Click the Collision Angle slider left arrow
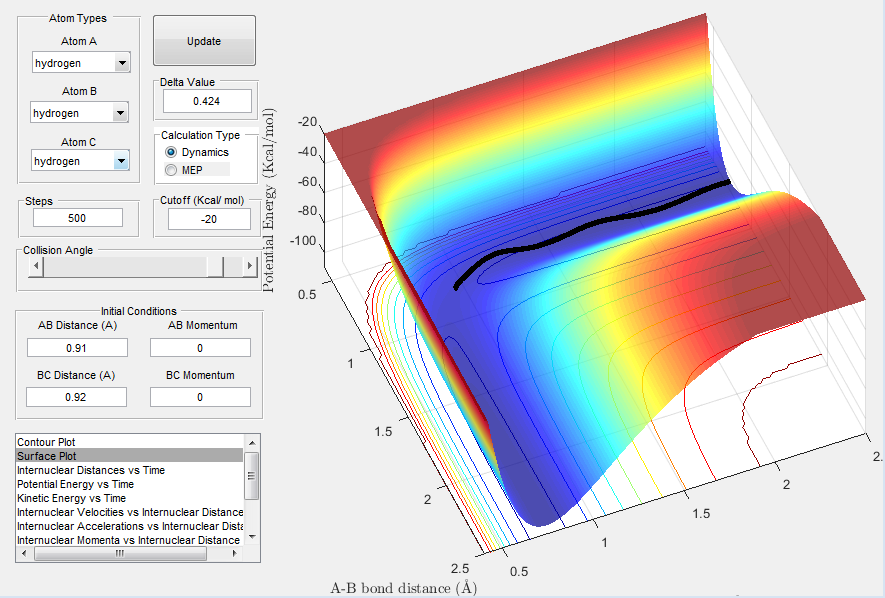Viewport: 885px width, 598px height. coord(37,266)
